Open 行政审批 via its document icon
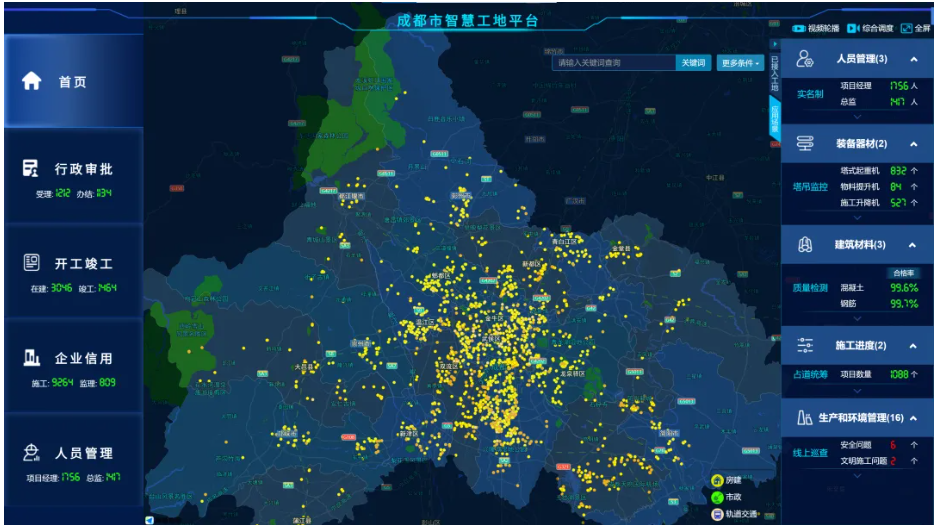 click(32, 168)
